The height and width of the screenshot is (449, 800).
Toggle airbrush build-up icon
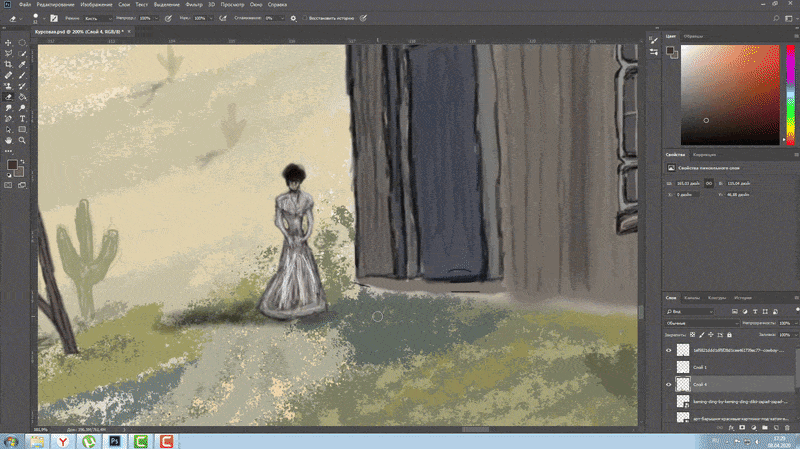(x=223, y=18)
